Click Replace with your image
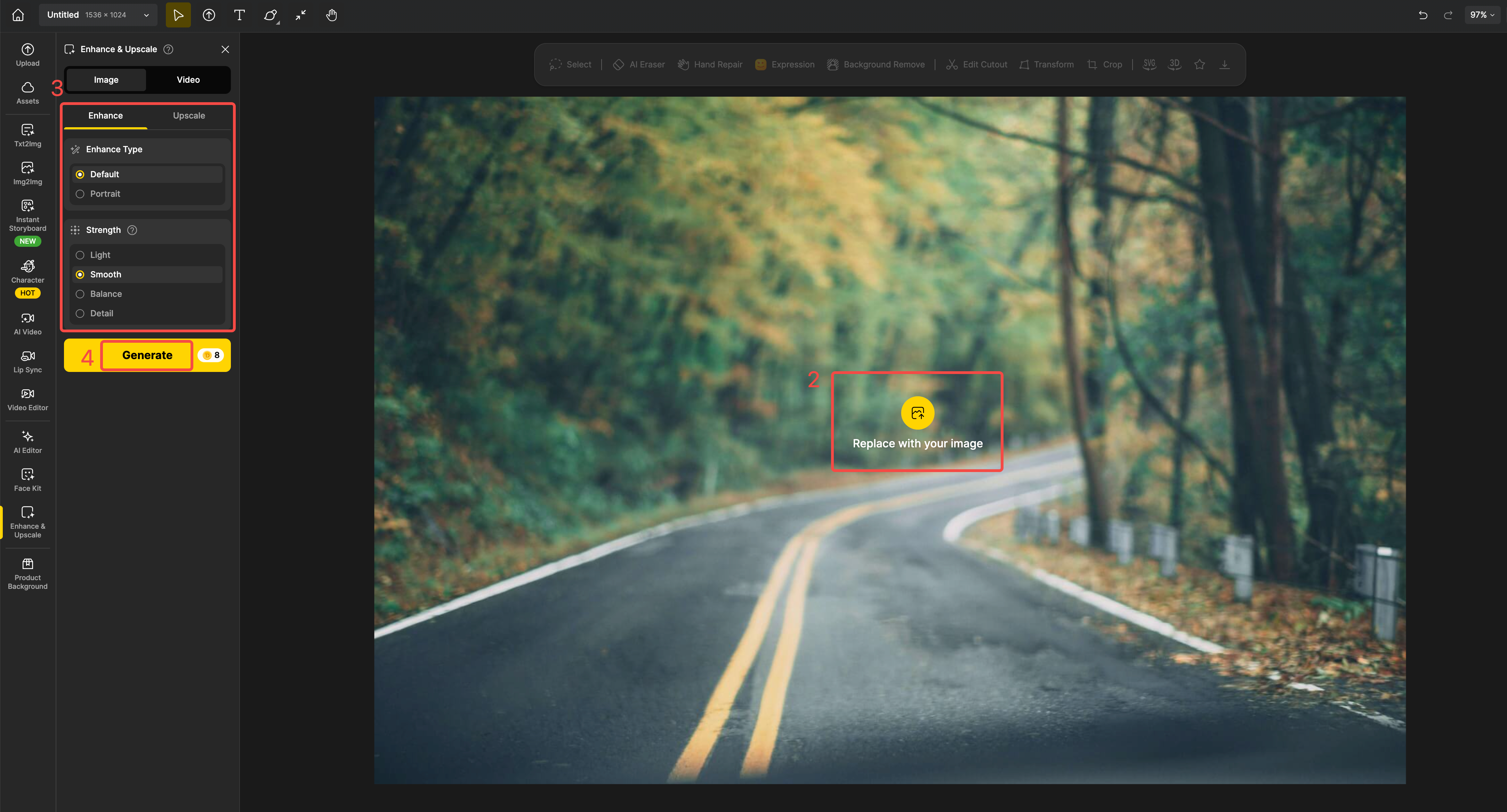The width and height of the screenshot is (1507, 812). point(917,421)
